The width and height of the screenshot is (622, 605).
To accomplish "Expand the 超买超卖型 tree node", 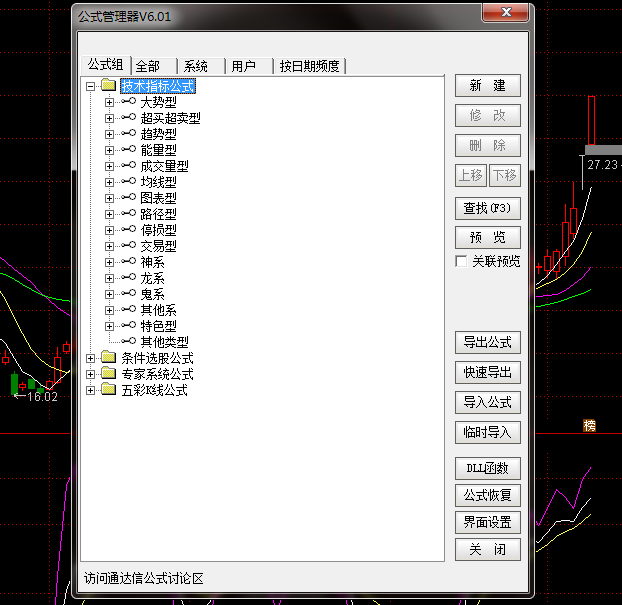I will pyautogui.click(x=110, y=118).
